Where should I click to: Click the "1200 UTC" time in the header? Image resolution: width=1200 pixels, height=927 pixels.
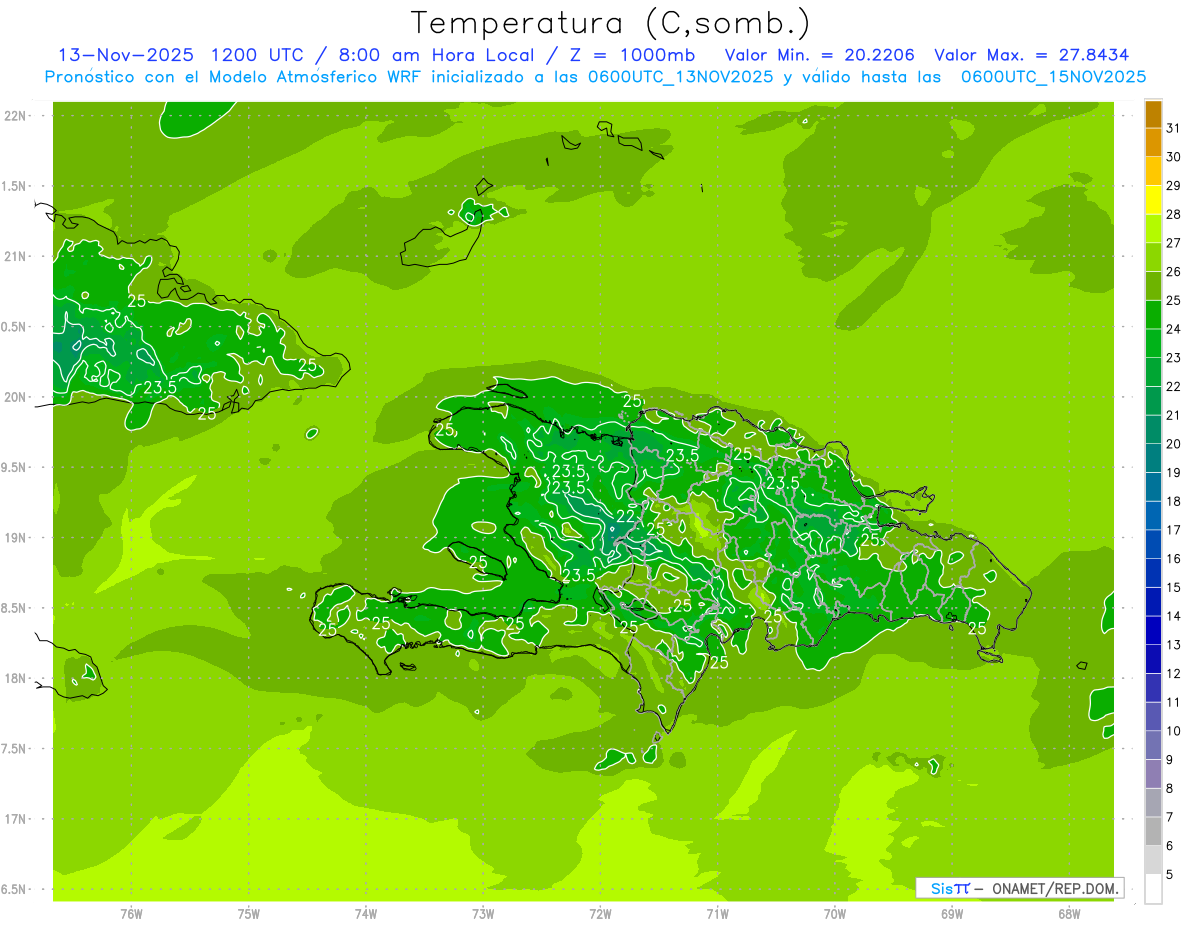click(256, 55)
